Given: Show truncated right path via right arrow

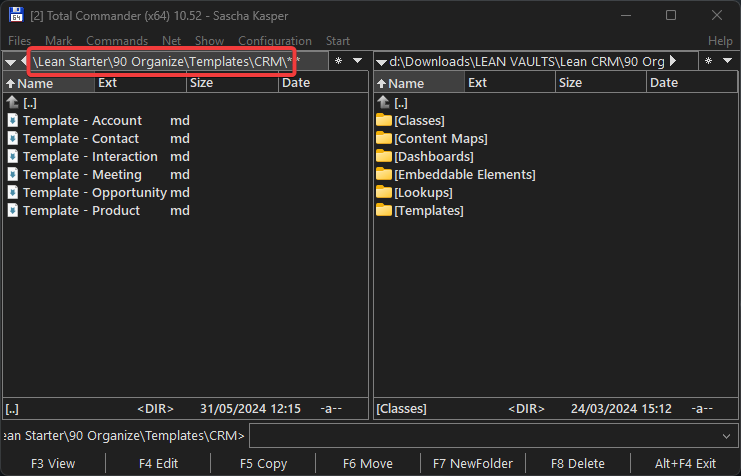Looking at the screenshot, I should (x=673, y=61).
